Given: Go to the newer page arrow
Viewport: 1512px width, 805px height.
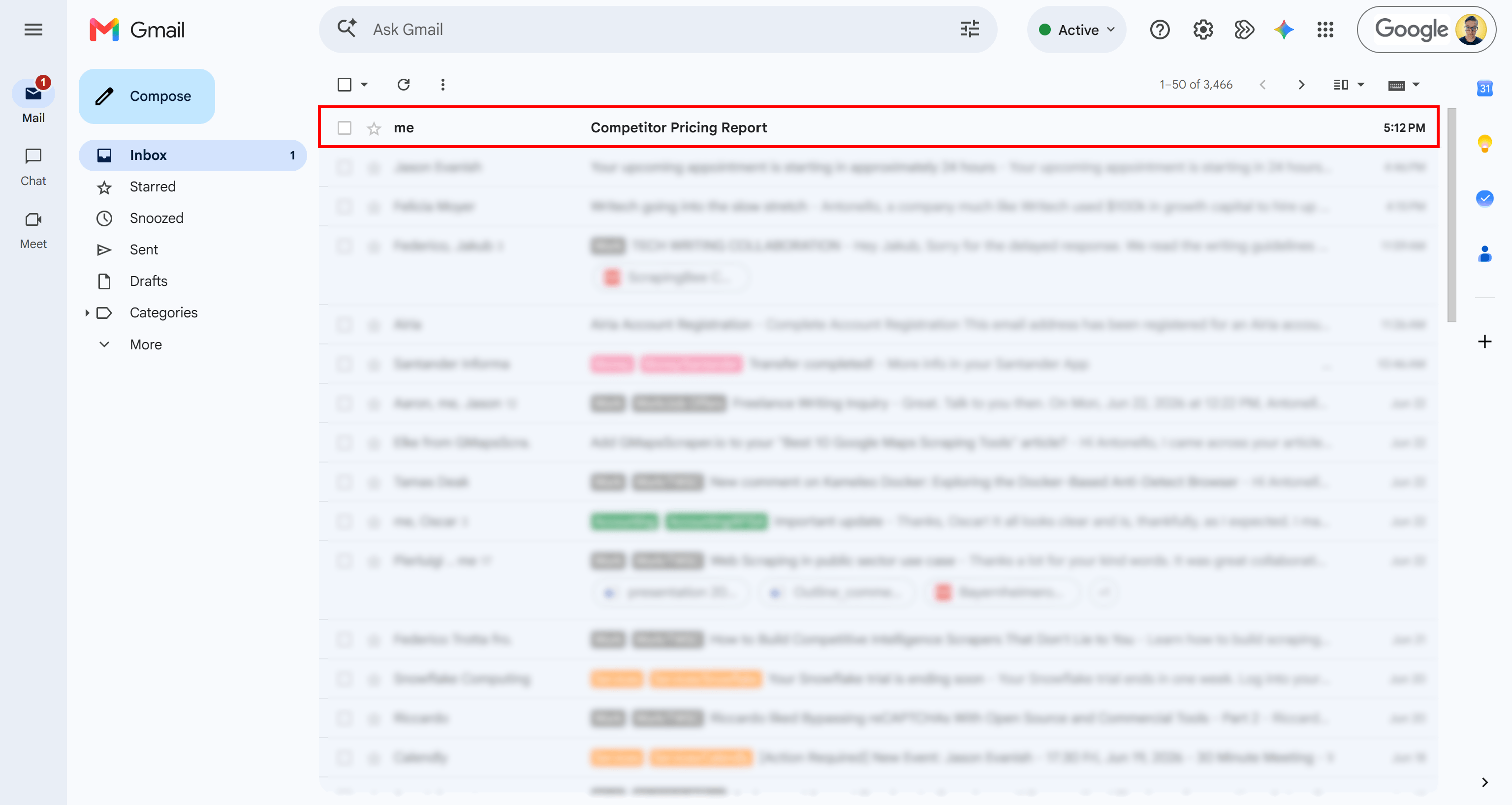Looking at the screenshot, I should 1262,85.
